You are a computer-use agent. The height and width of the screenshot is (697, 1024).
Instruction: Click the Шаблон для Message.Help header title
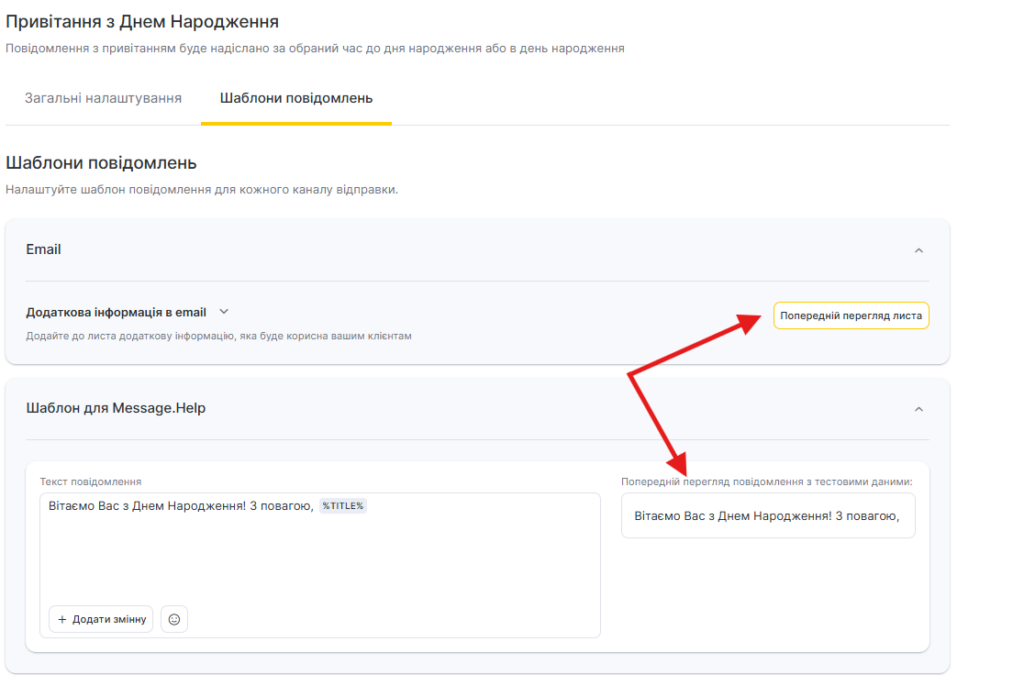[116, 408]
